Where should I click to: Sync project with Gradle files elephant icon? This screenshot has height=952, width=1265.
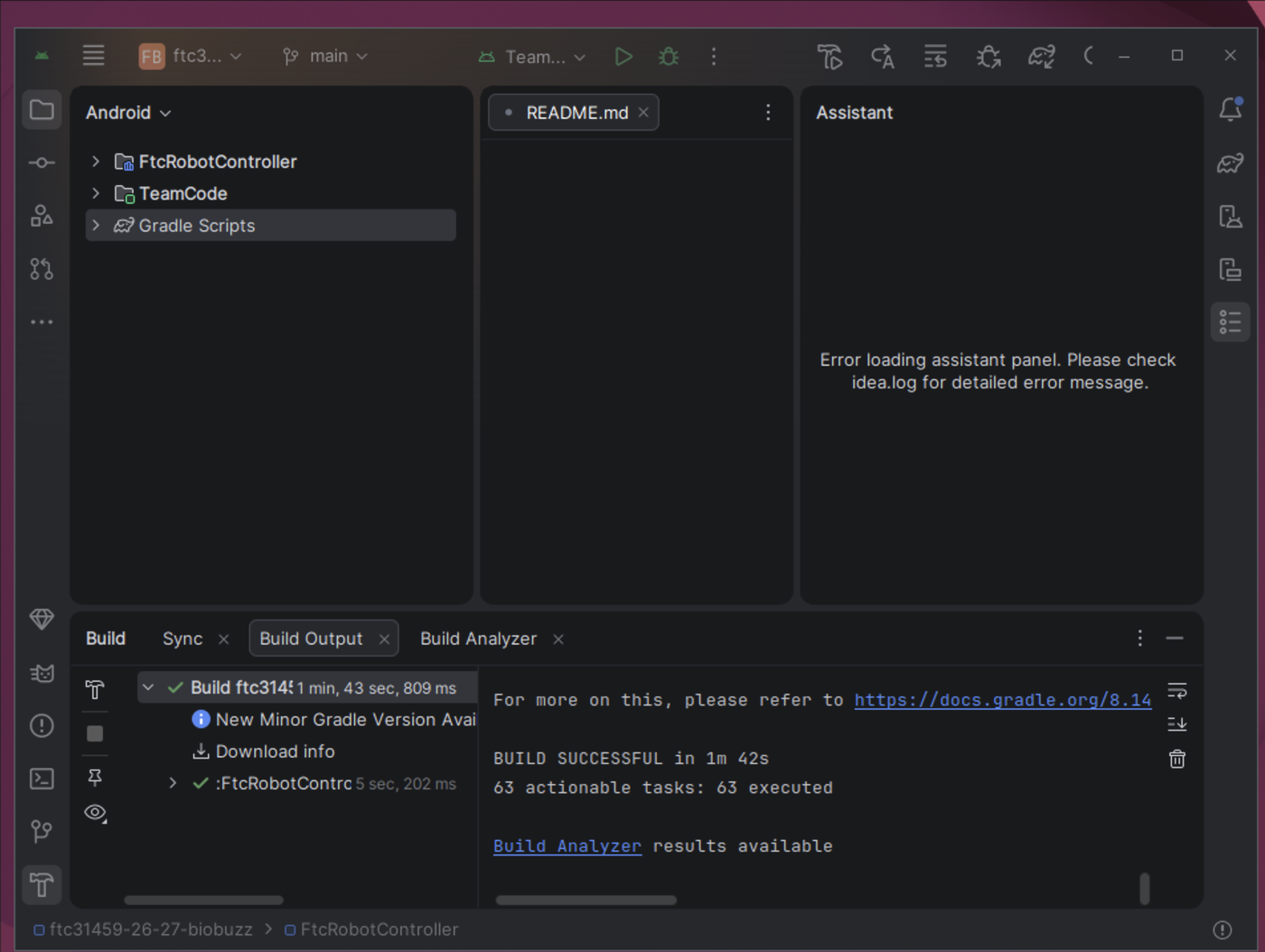tap(1041, 57)
